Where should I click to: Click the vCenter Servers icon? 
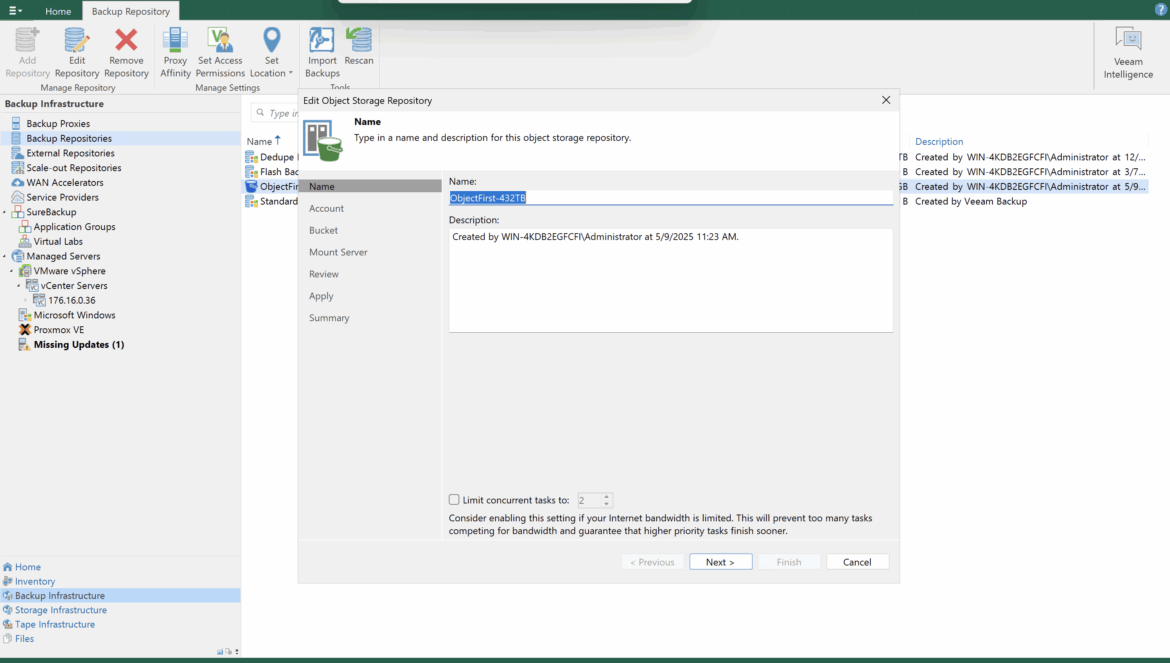[32, 286]
